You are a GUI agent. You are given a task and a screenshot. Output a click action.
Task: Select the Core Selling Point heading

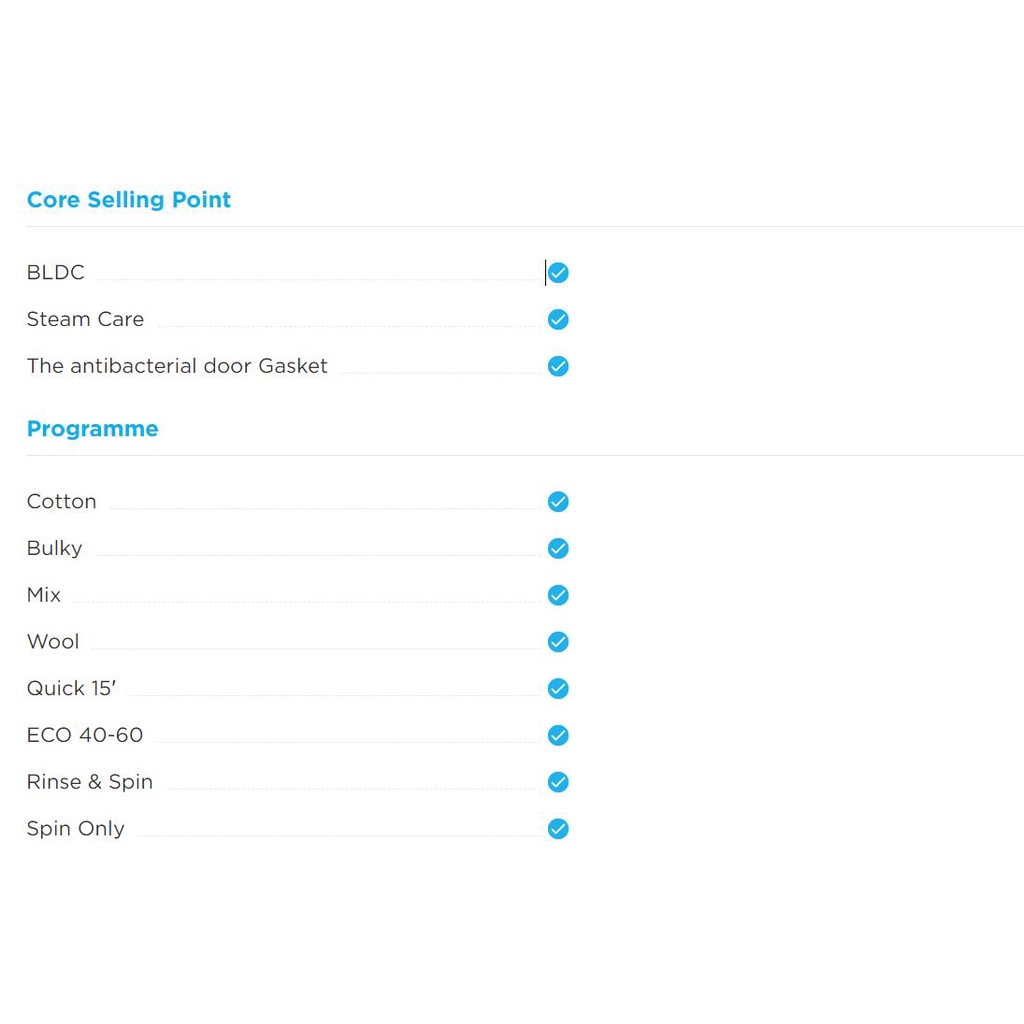129,200
